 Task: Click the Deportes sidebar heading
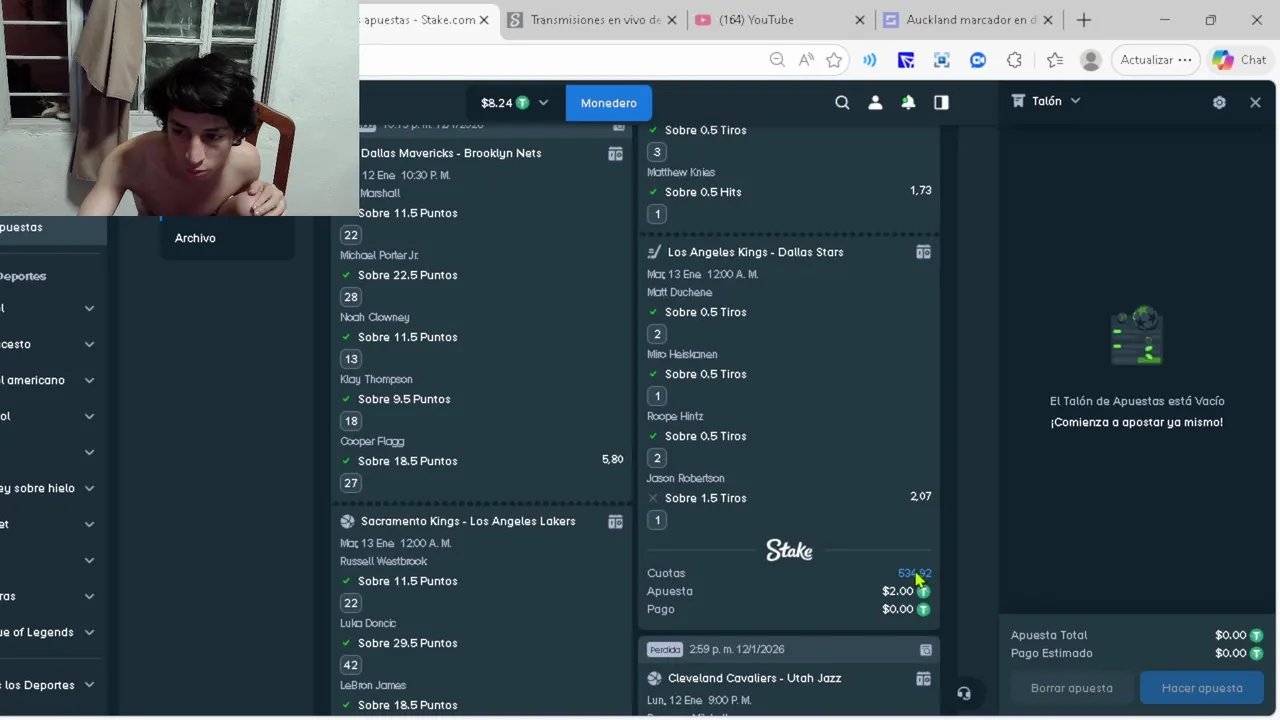point(22,276)
